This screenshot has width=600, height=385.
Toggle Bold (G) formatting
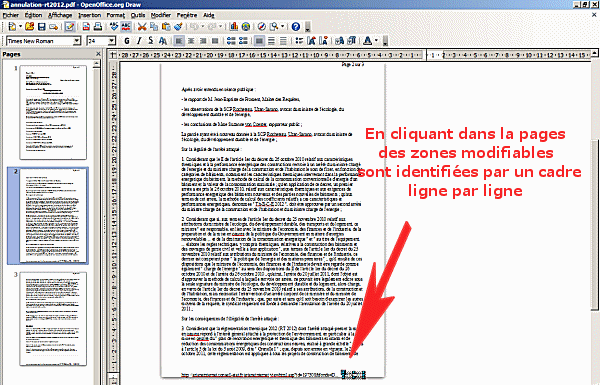[127, 41]
